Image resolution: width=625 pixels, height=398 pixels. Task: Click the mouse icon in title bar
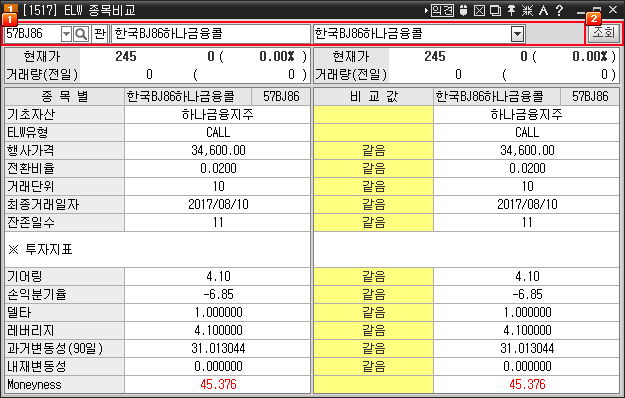coord(463,10)
